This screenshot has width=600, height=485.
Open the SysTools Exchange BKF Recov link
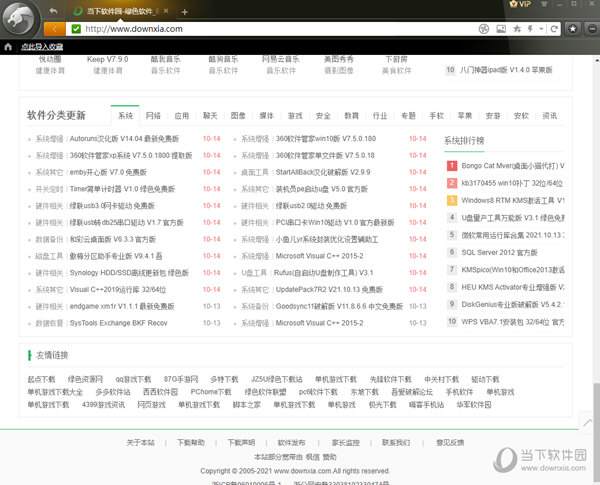coord(119,323)
